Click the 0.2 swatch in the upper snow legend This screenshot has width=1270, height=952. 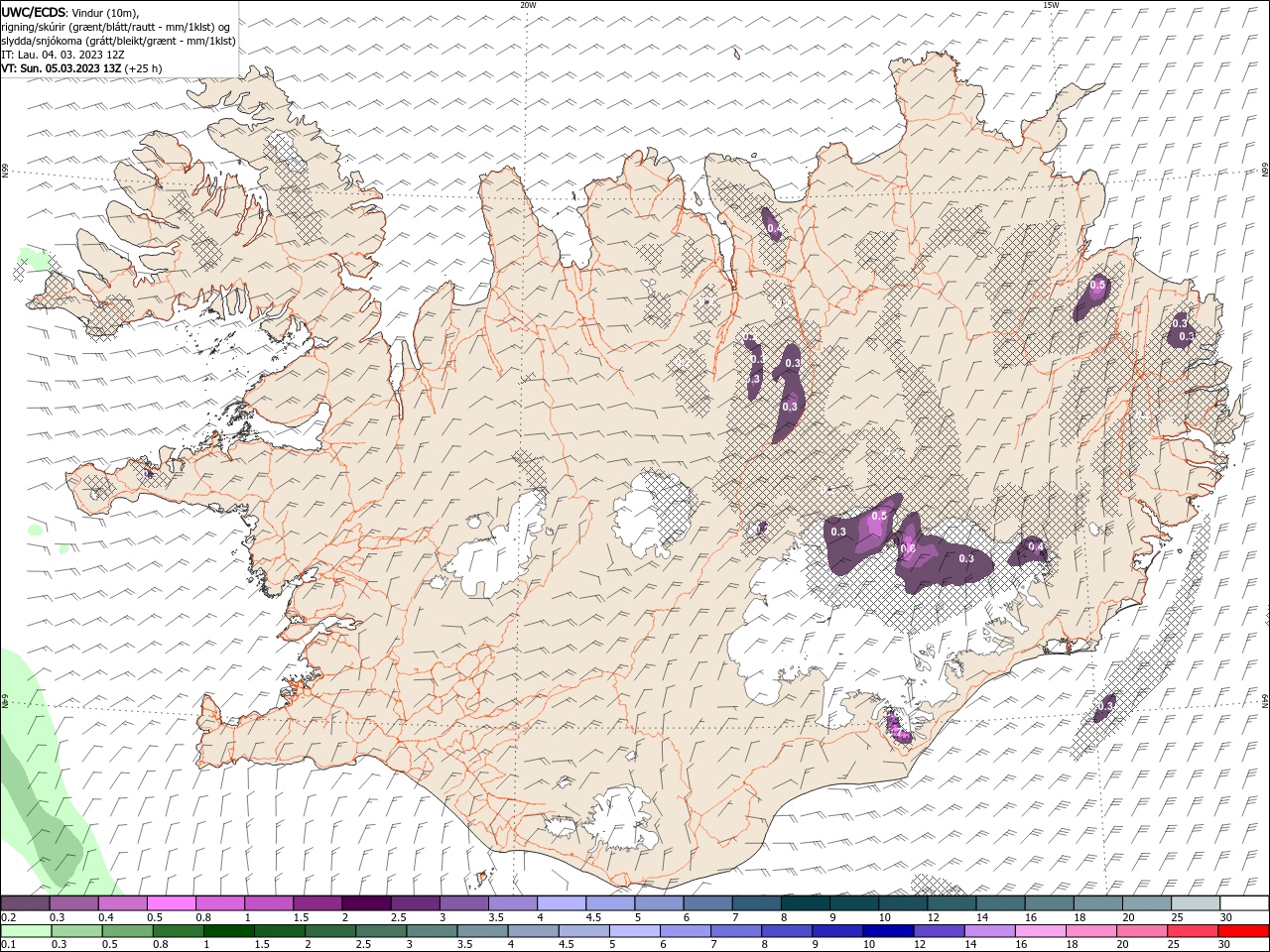click(x=26, y=903)
